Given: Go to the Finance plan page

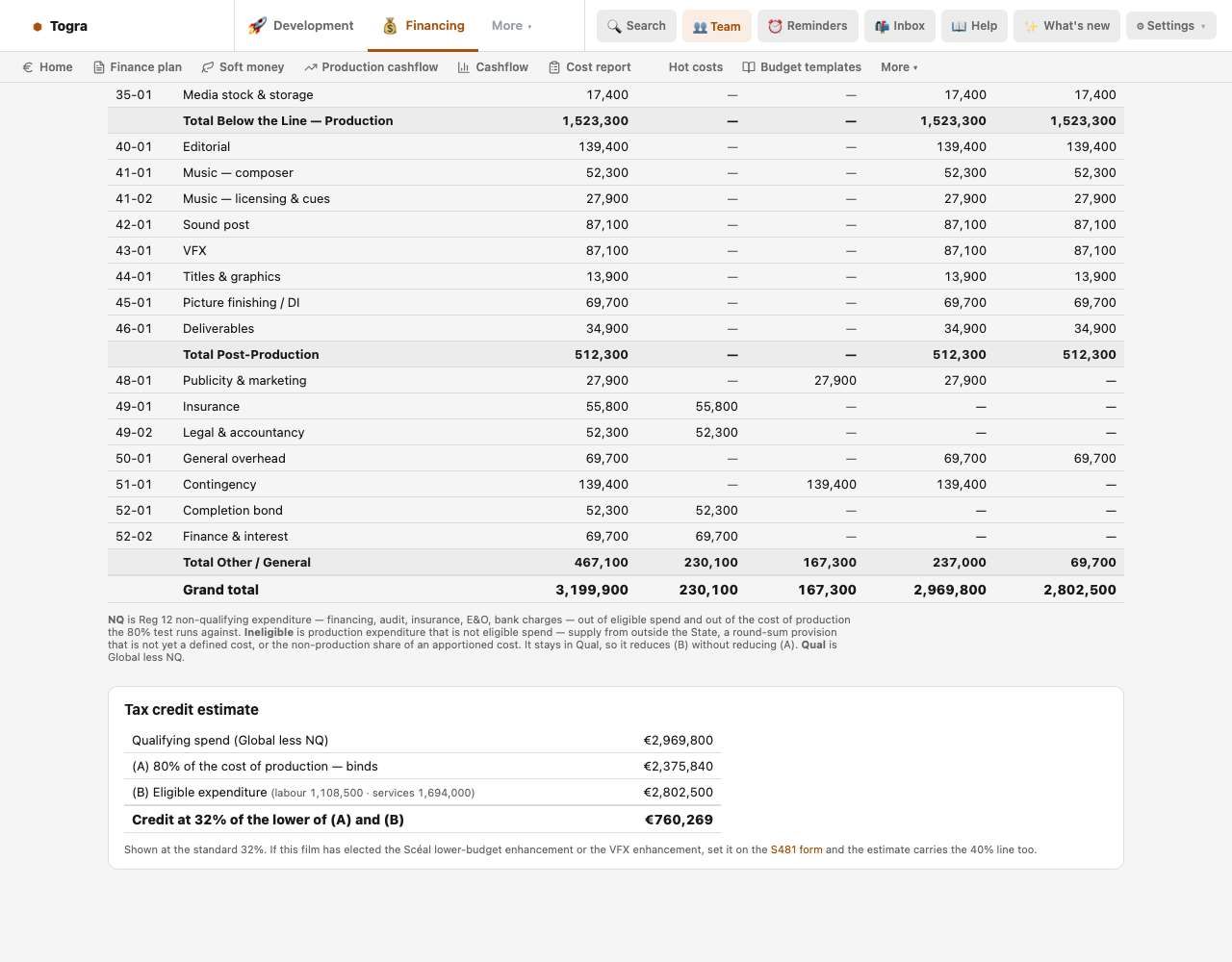Looking at the screenshot, I should [138, 67].
